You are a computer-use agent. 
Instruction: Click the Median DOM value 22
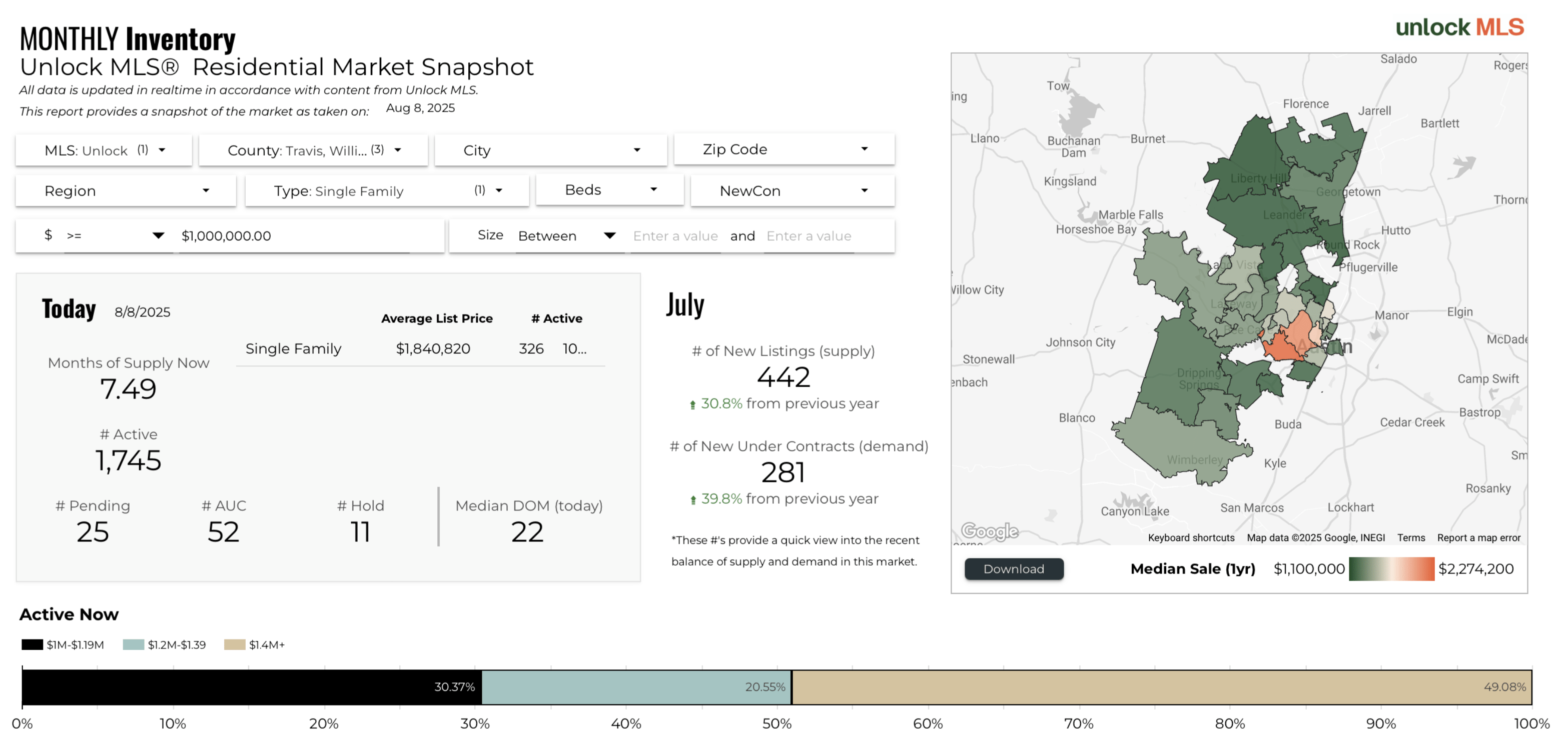tap(527, 532)
